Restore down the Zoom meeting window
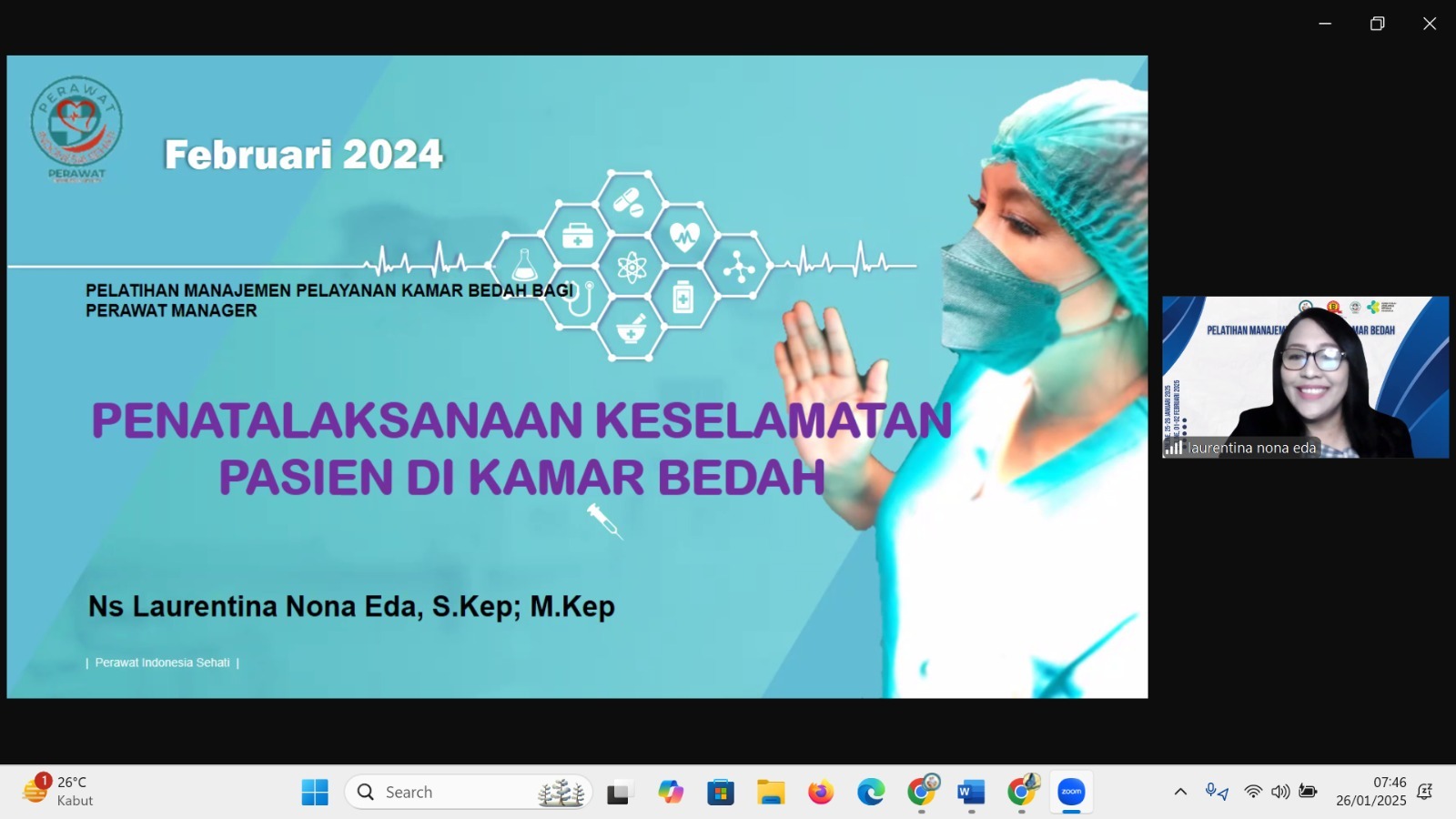 point(1377,24)
